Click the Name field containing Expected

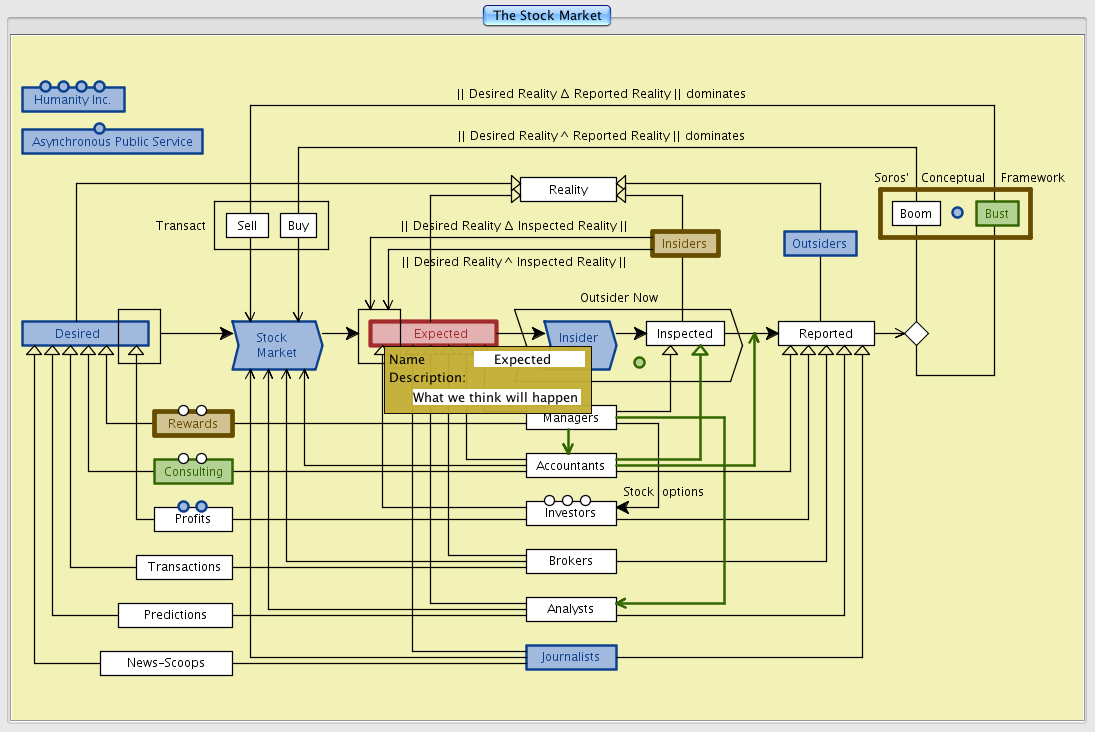point(529,359)
